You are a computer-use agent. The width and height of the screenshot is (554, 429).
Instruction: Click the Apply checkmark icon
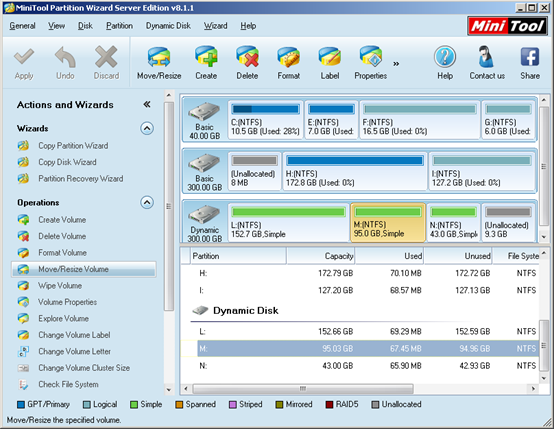pos(24,57)
